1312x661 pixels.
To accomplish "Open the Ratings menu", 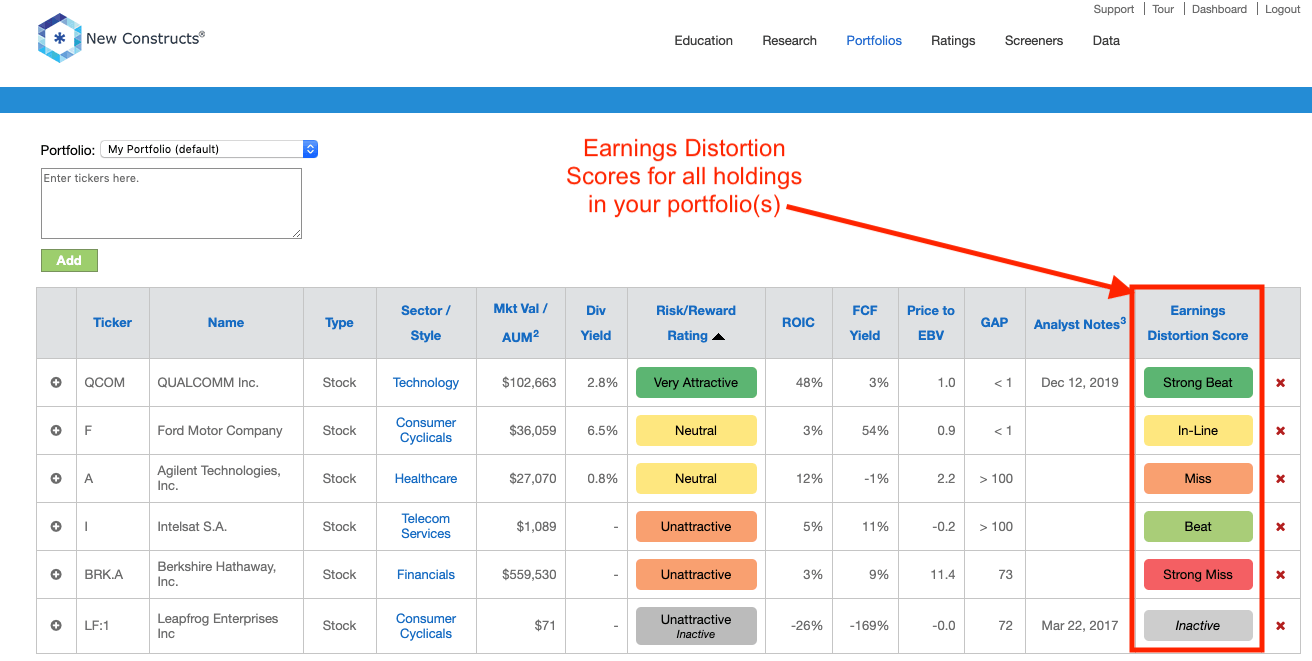I will [953, 41].
